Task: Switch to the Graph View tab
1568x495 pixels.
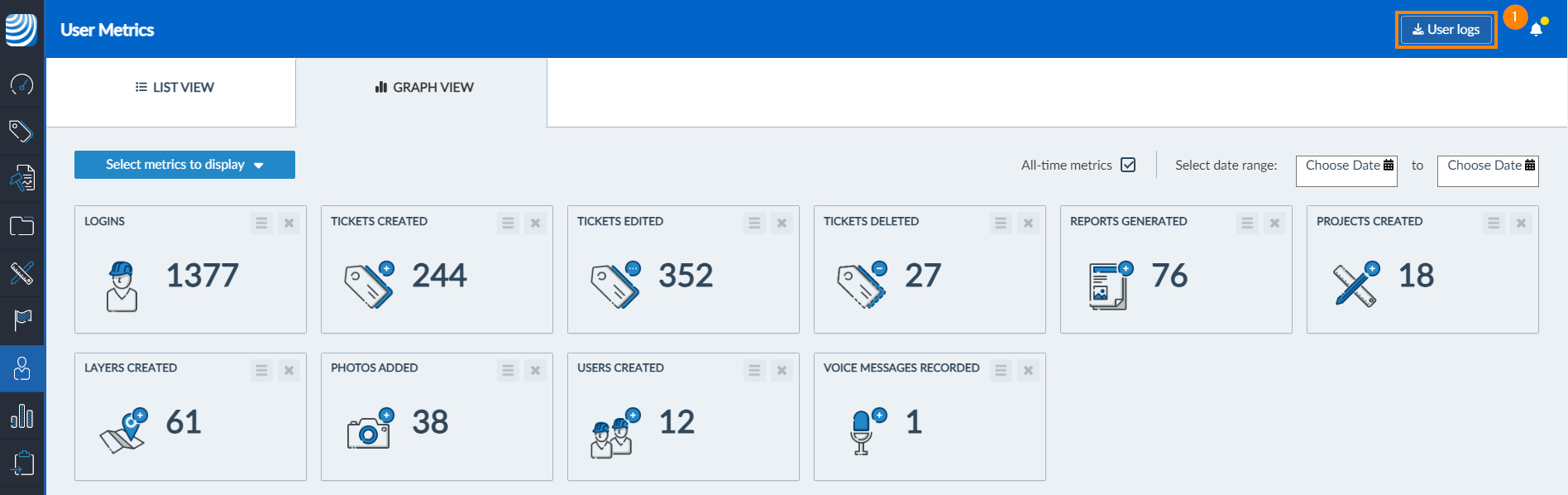Action: [422, 88]
